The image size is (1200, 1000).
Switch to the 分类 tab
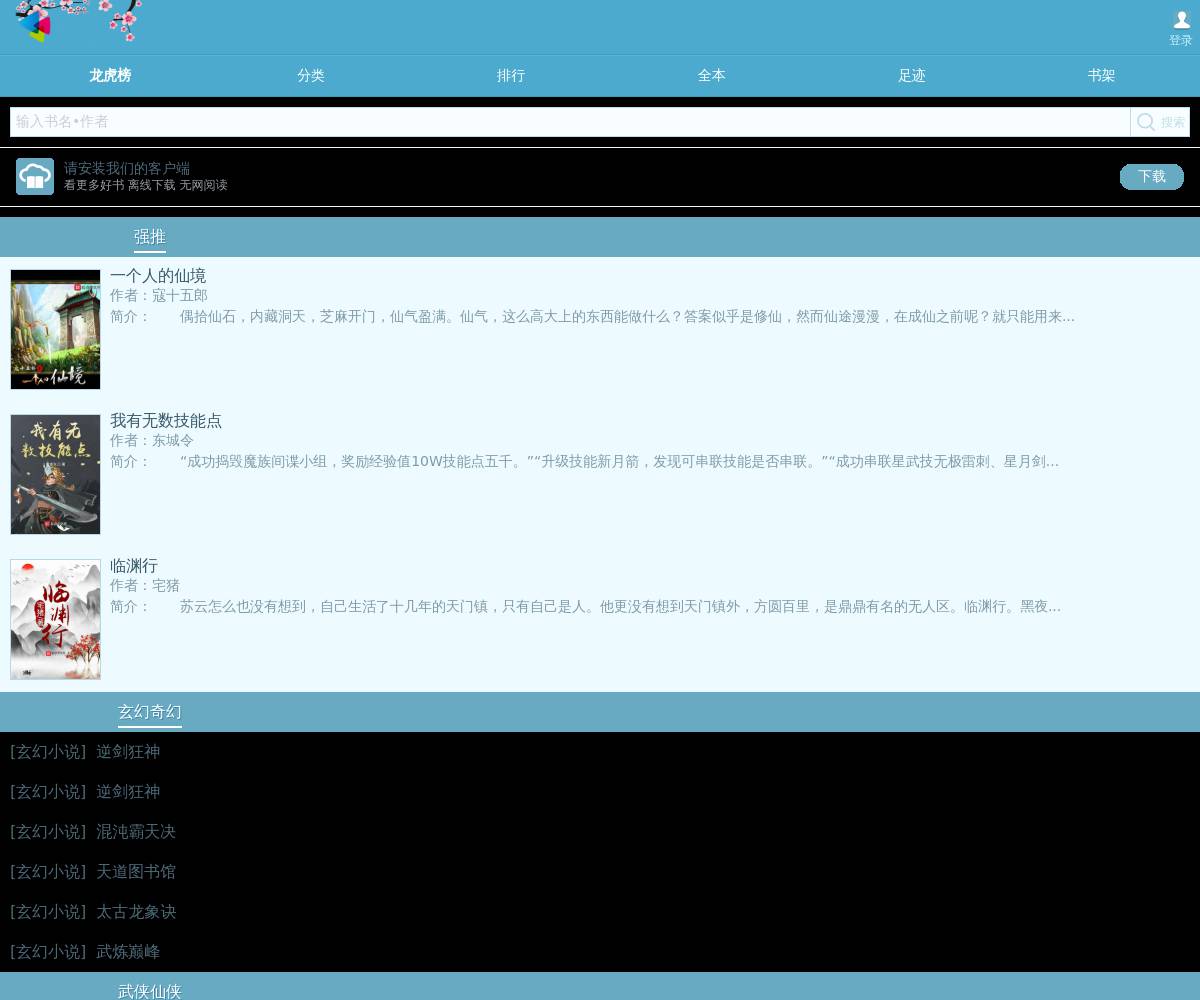[x=311, y=76]
